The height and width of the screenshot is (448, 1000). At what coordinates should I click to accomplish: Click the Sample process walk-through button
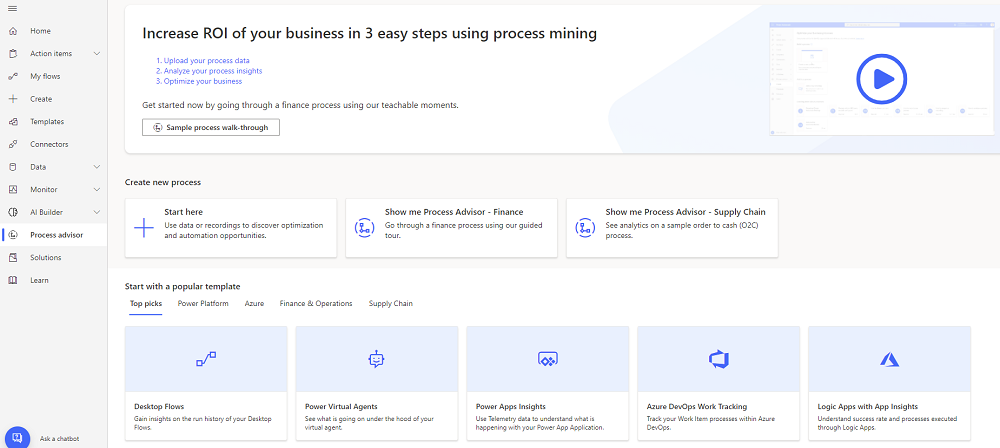coord(211,127)
